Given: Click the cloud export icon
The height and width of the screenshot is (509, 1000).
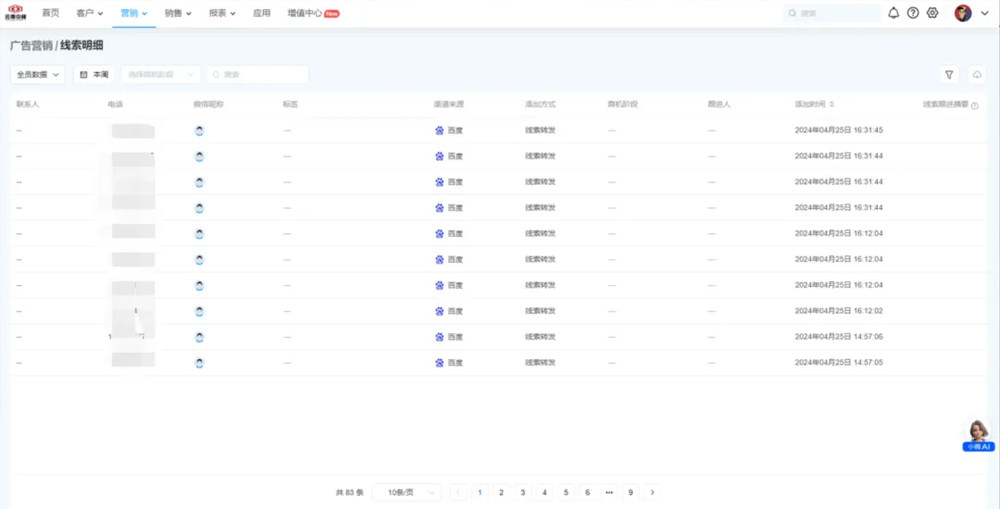Looking at the screenshot, I should coord(977,75).
